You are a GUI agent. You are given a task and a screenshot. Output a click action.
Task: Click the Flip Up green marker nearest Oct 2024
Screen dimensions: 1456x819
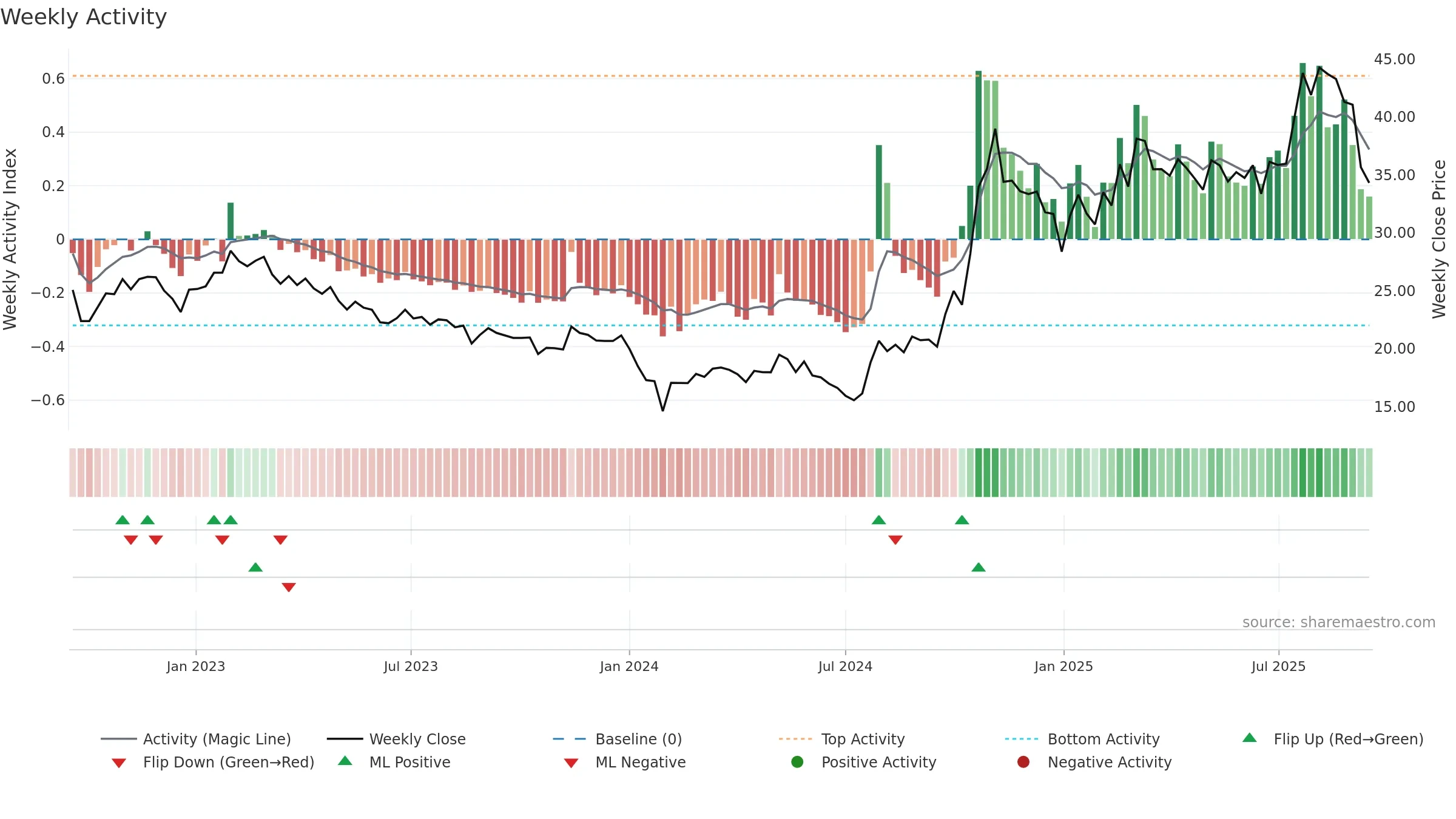tap(962, 520)
